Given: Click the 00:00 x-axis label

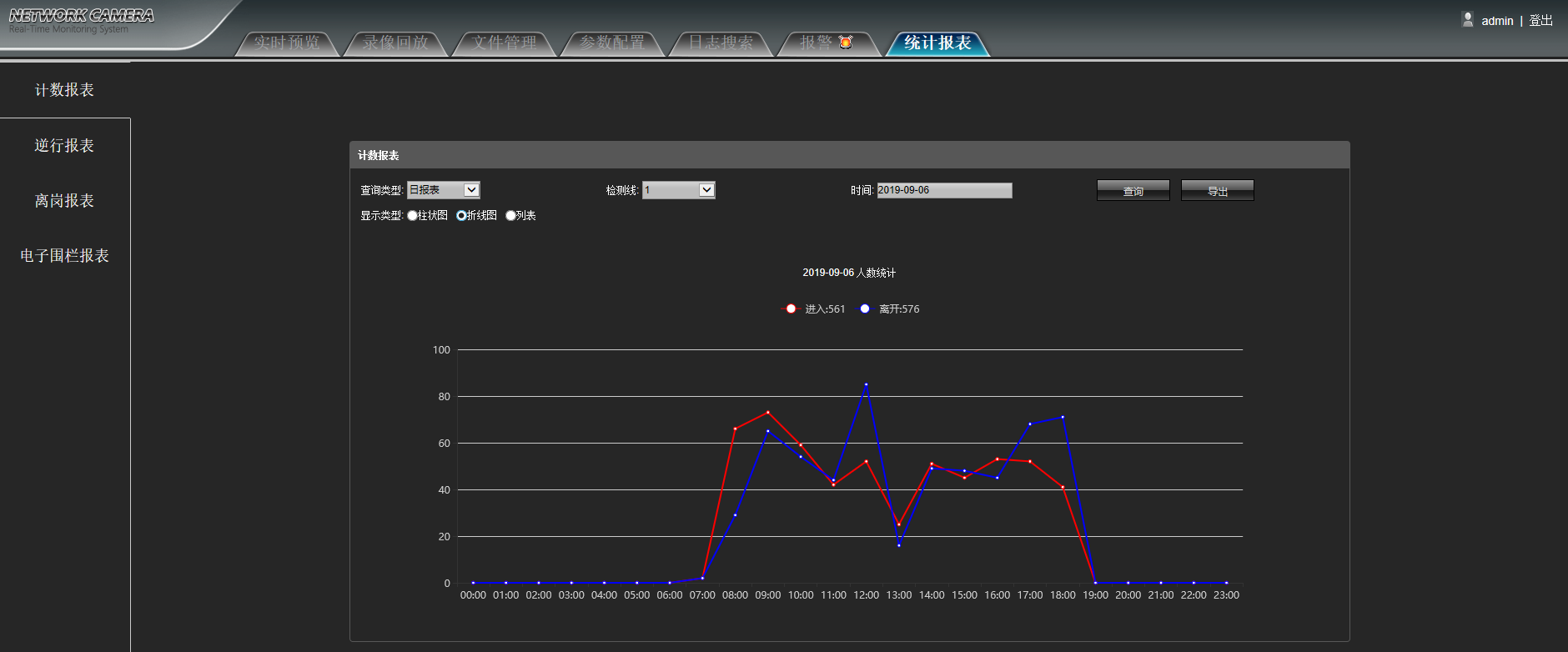Looking at the screenshot, I should point(473,595).
